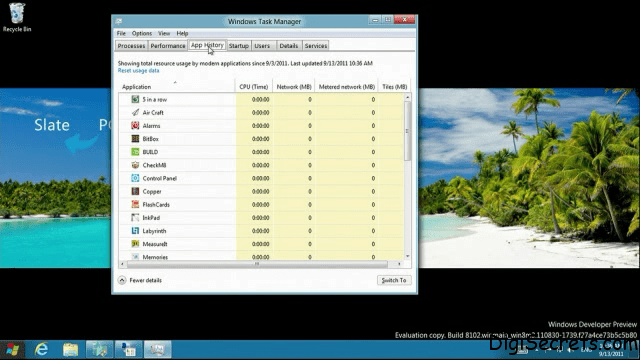
Task: Switch to the Startup tab
Action: tap(238, 46)
